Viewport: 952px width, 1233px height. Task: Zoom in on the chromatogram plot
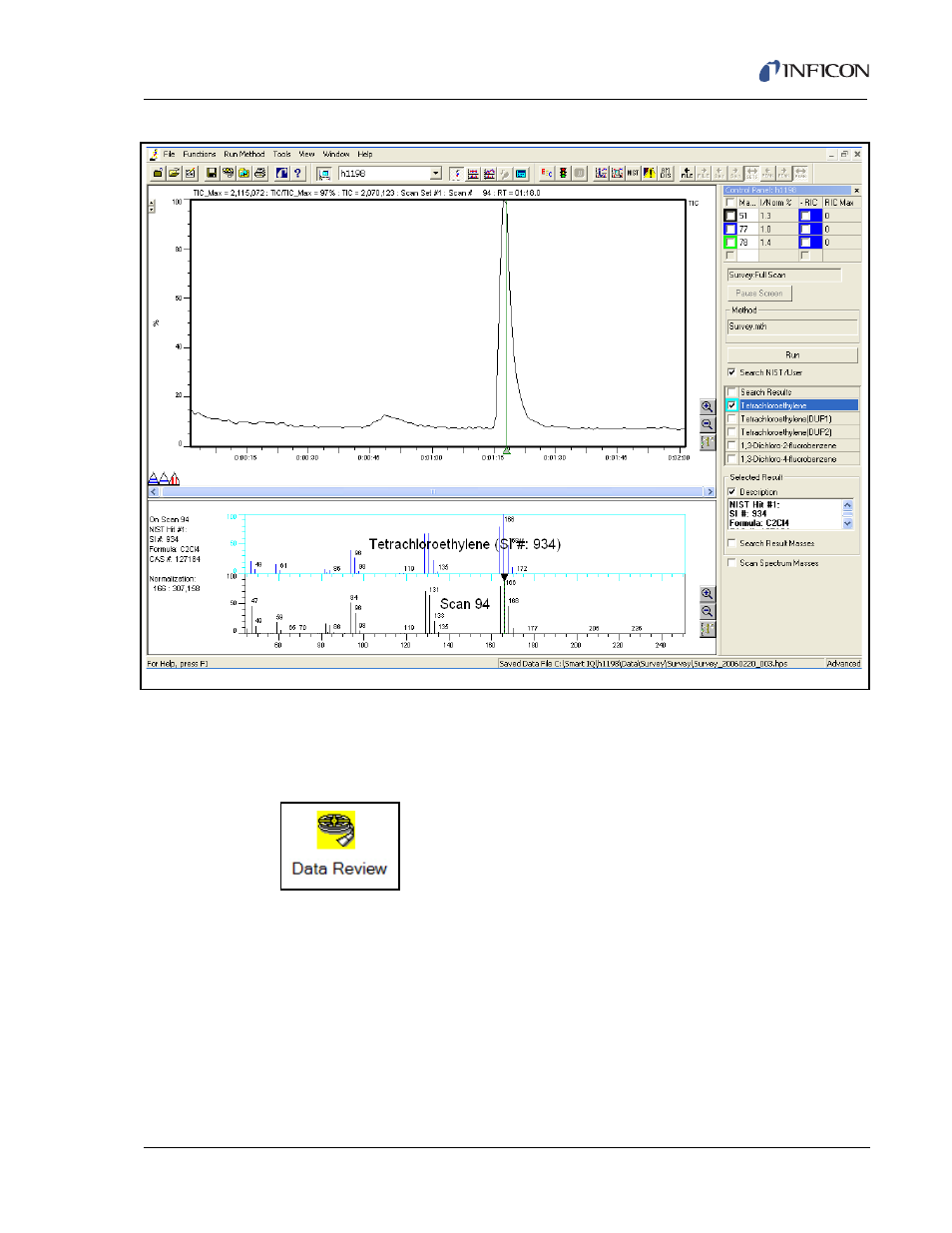pos(708,407)
